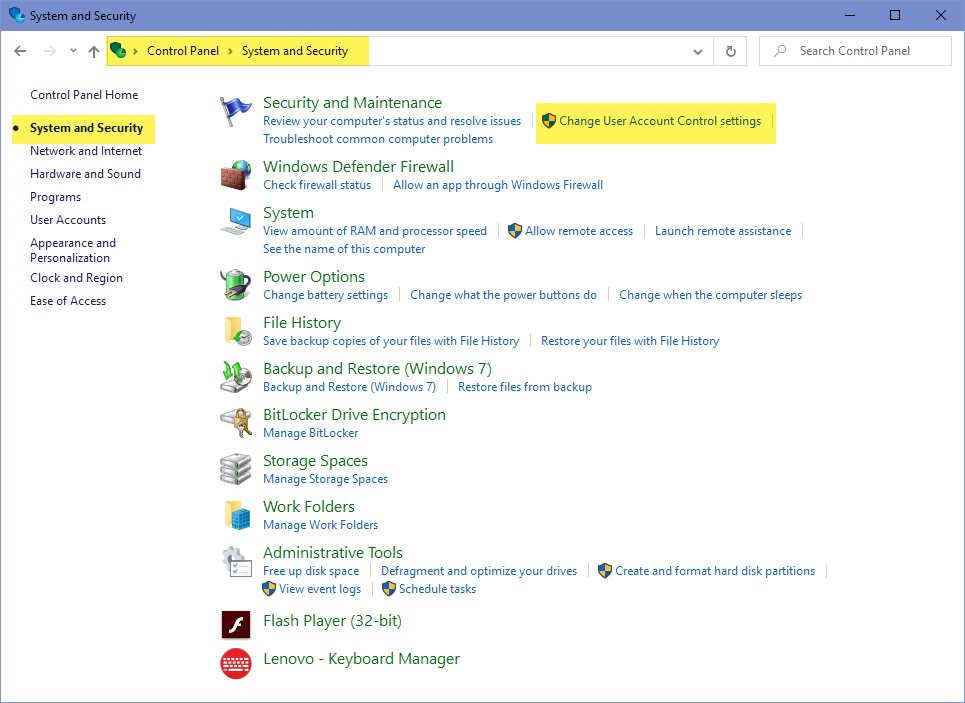Select Network and Internet in sidebar
Viewport: 965px width, 703px height.
click(86, 151)
